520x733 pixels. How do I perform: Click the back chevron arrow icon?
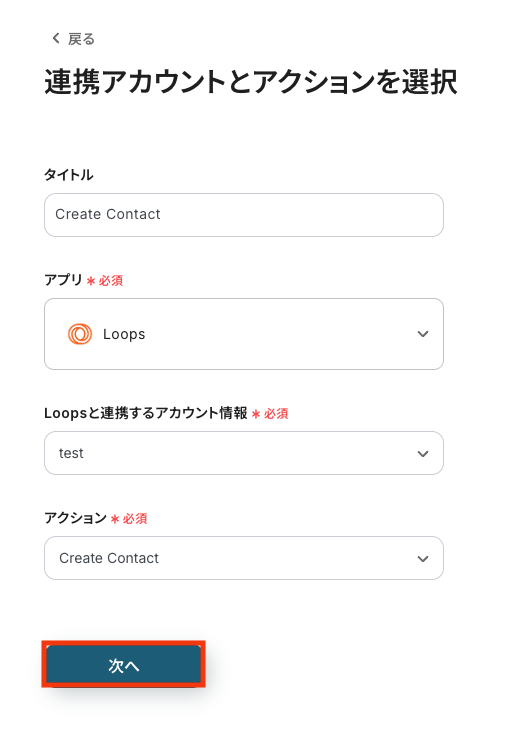coord(56,38)
